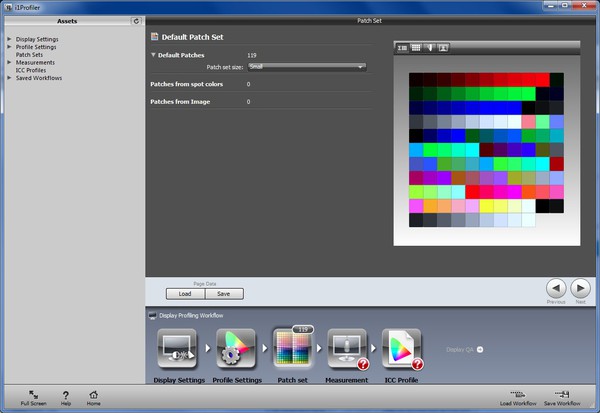Open Display QA via its arrow icon
The height and width of the screenshot is (413, 600).
pyautogui.click(x=480, y=349)
